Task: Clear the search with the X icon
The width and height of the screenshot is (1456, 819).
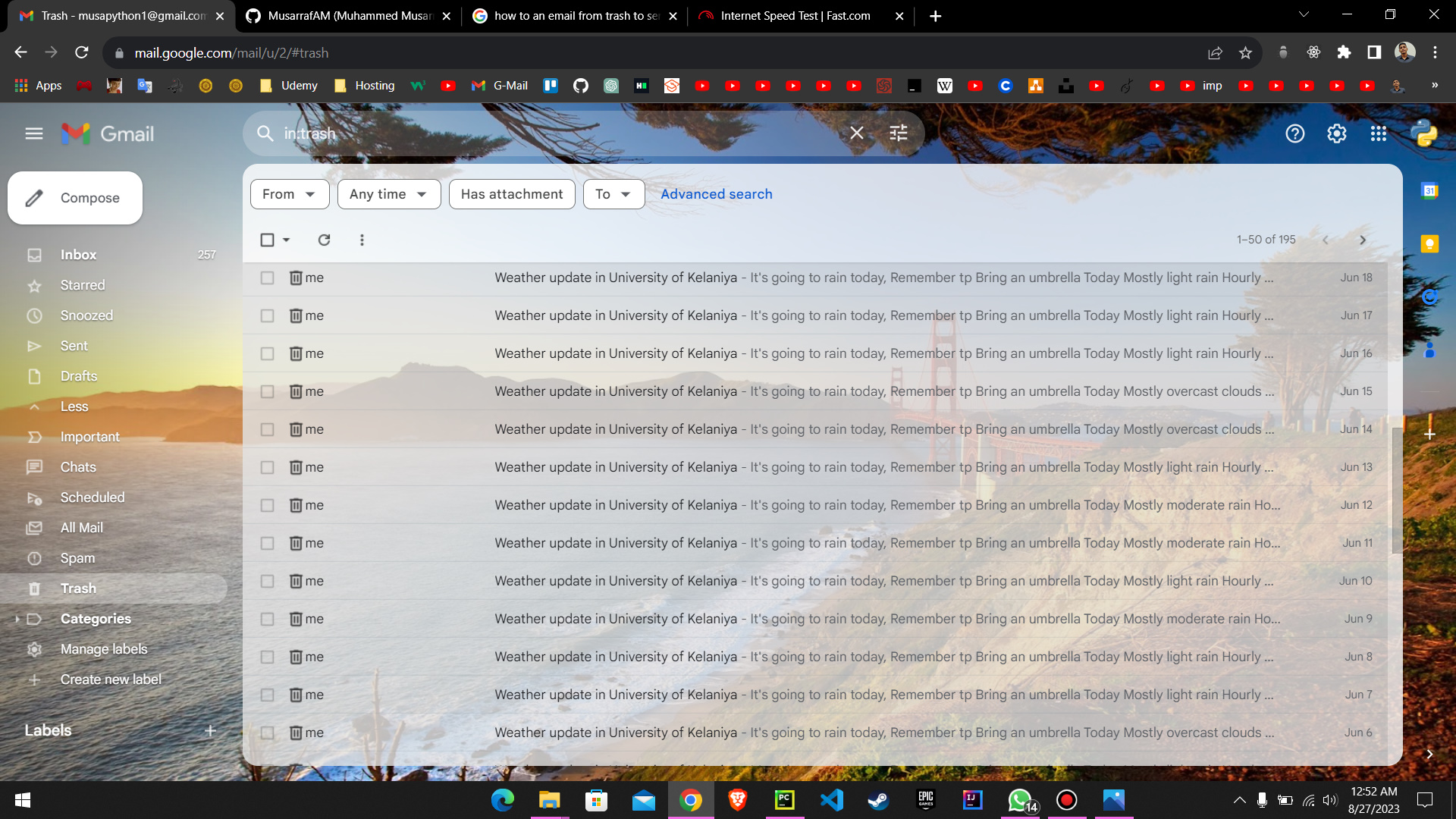Action: click(857, 133)
